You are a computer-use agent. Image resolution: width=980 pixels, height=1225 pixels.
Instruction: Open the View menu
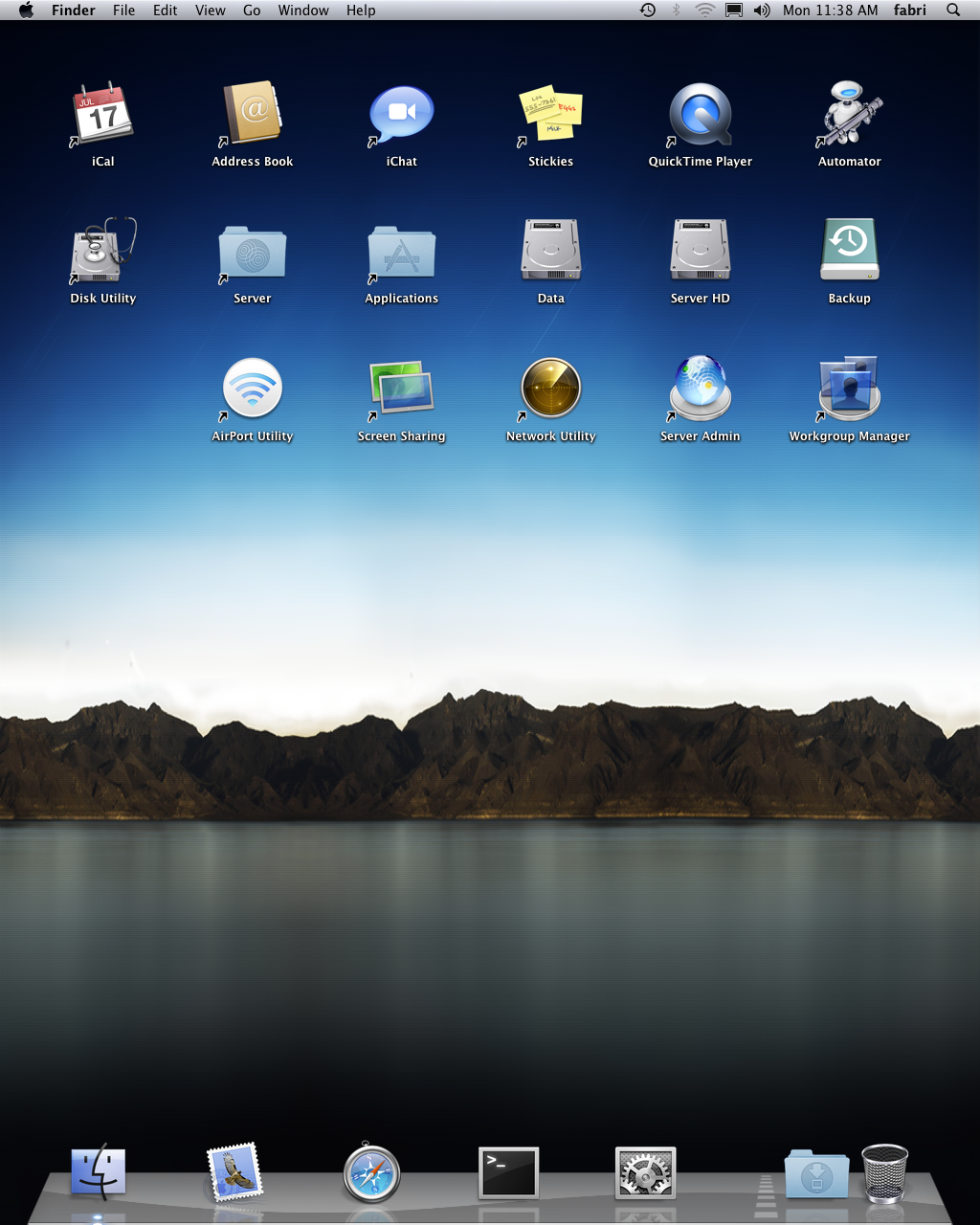tap(211, 11)
